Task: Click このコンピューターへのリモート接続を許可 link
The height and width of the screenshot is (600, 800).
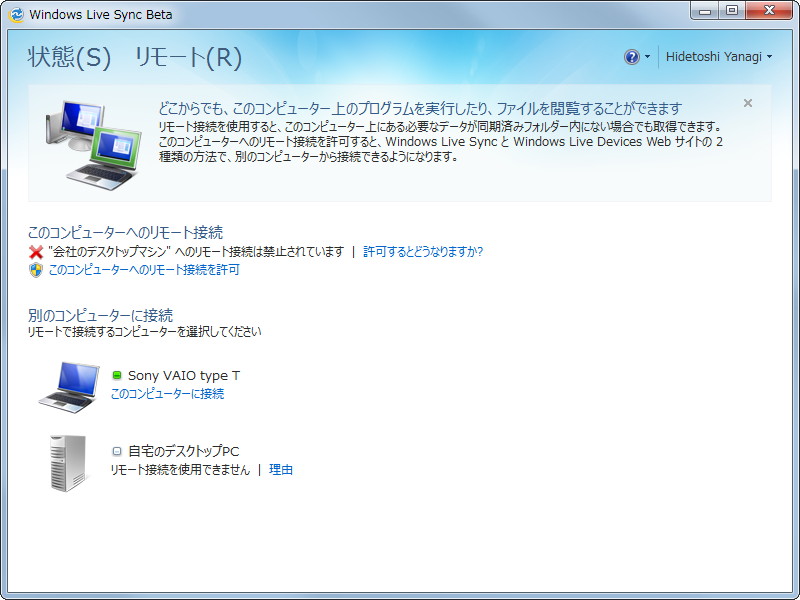Action: tap(144, 270)
